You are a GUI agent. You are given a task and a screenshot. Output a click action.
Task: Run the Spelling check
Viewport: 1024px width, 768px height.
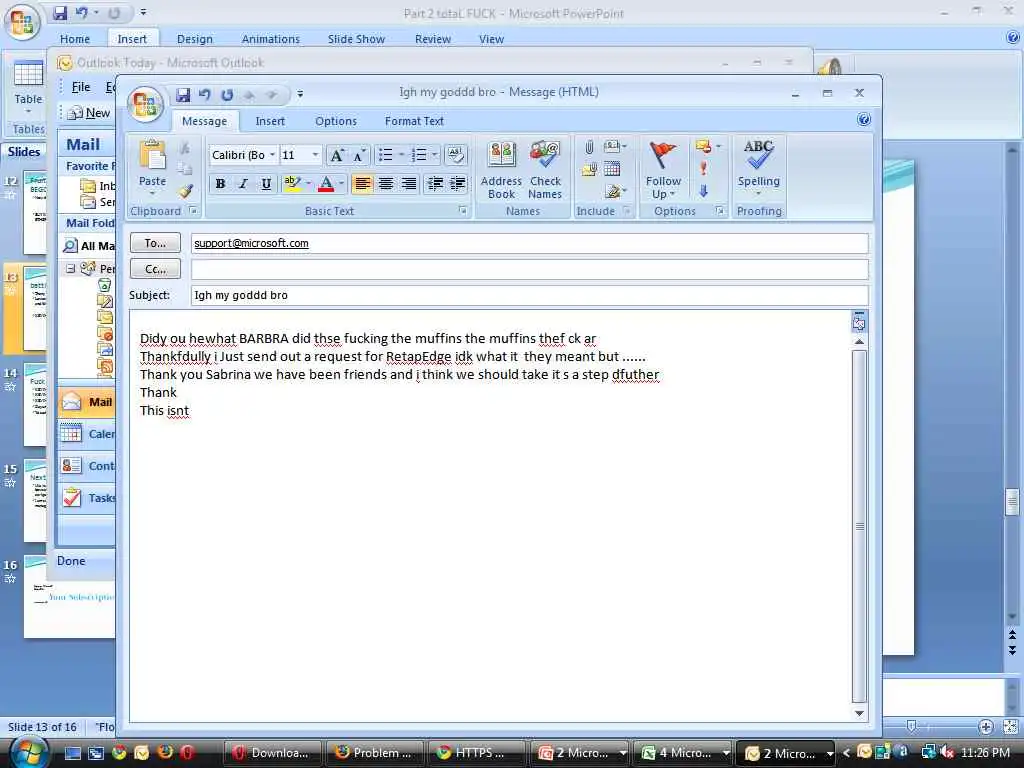759,168
